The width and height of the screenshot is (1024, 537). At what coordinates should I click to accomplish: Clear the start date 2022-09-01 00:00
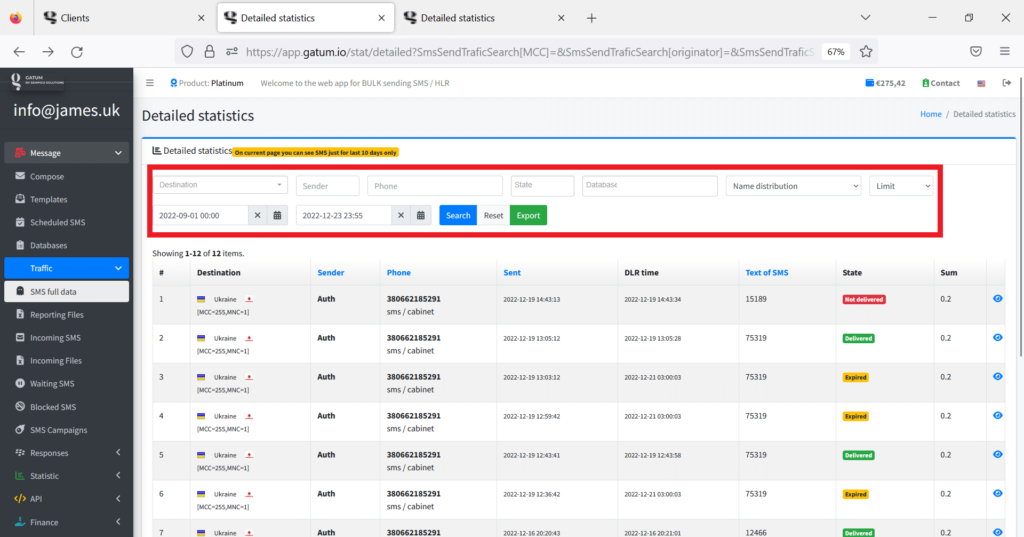(257, 215)
